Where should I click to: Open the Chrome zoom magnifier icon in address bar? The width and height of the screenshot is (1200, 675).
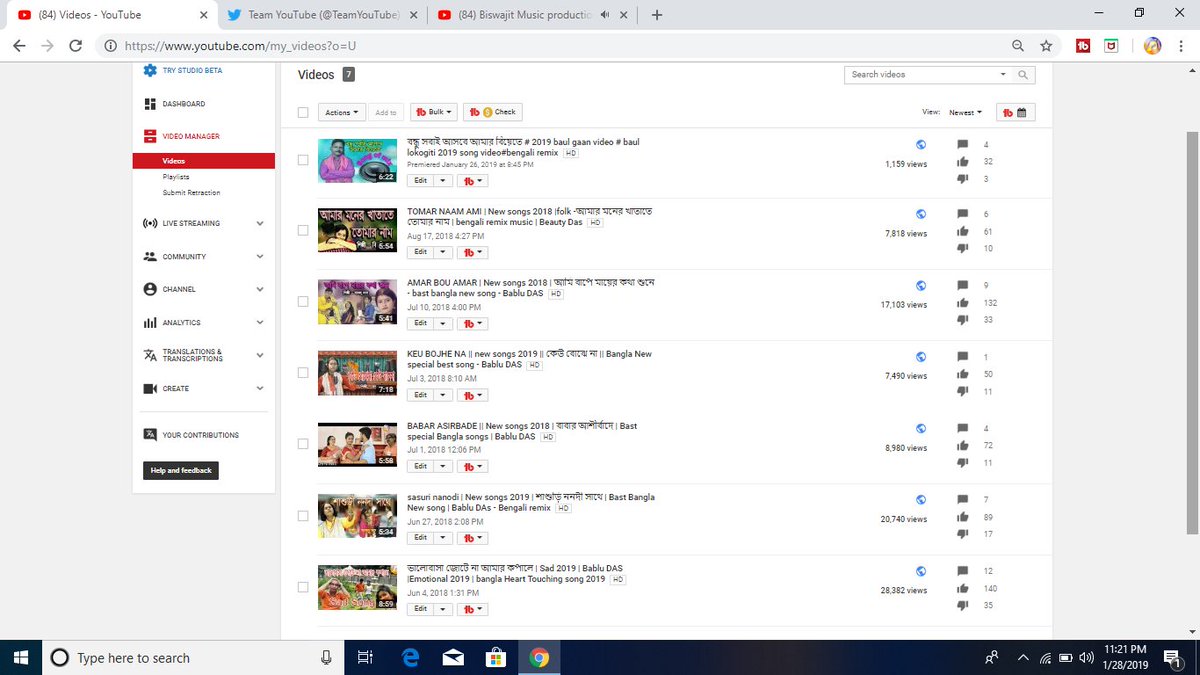pos(1018,46)
